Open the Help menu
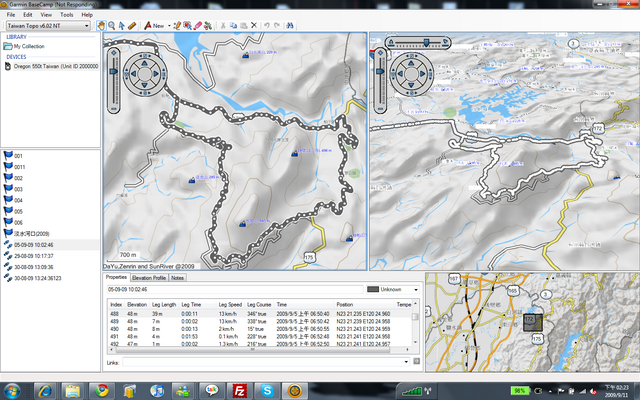640x400 pixels. tap(87, 15)
